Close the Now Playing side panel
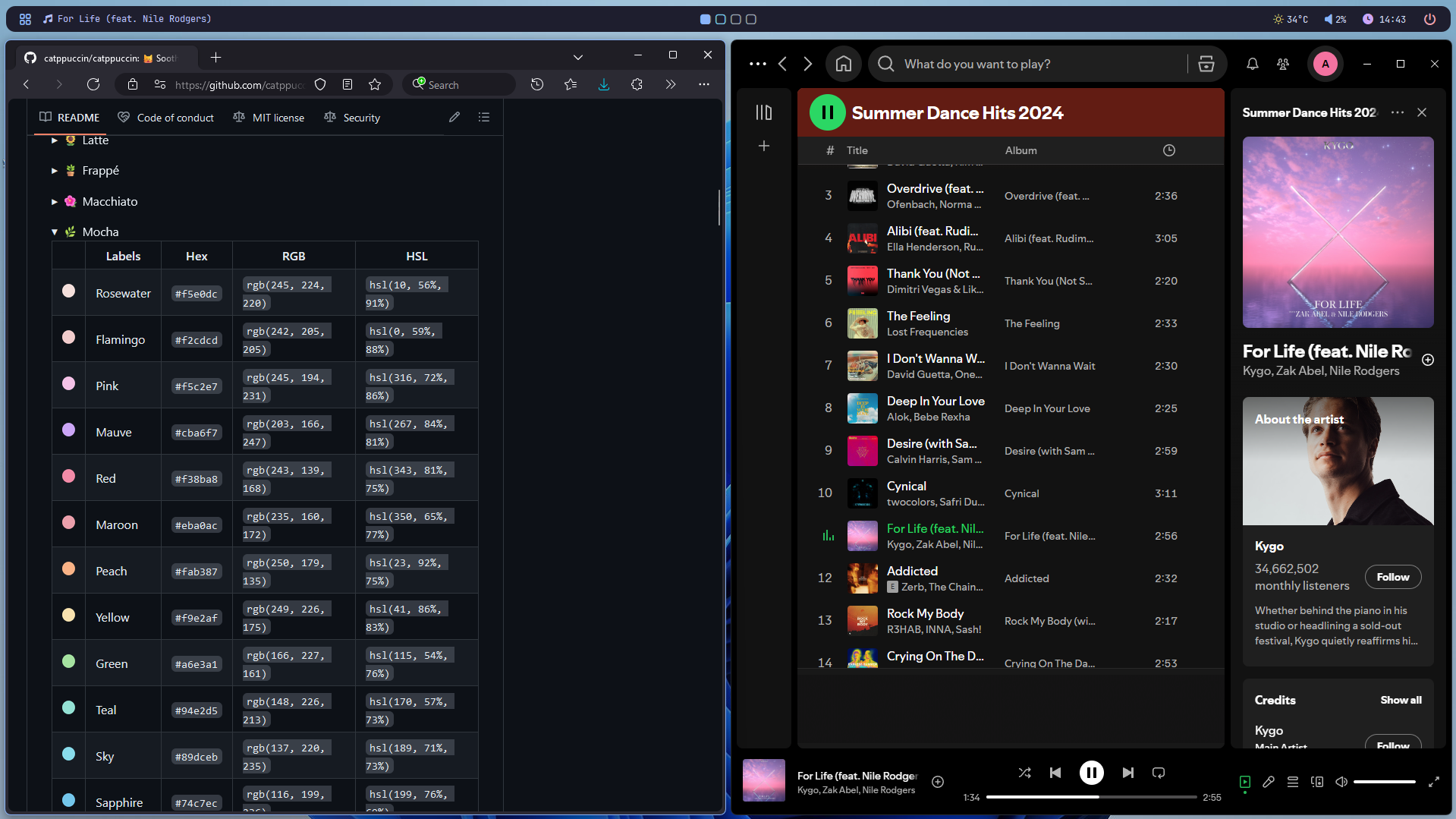Screen dimensions: 1456x819 pos(1422,112)
